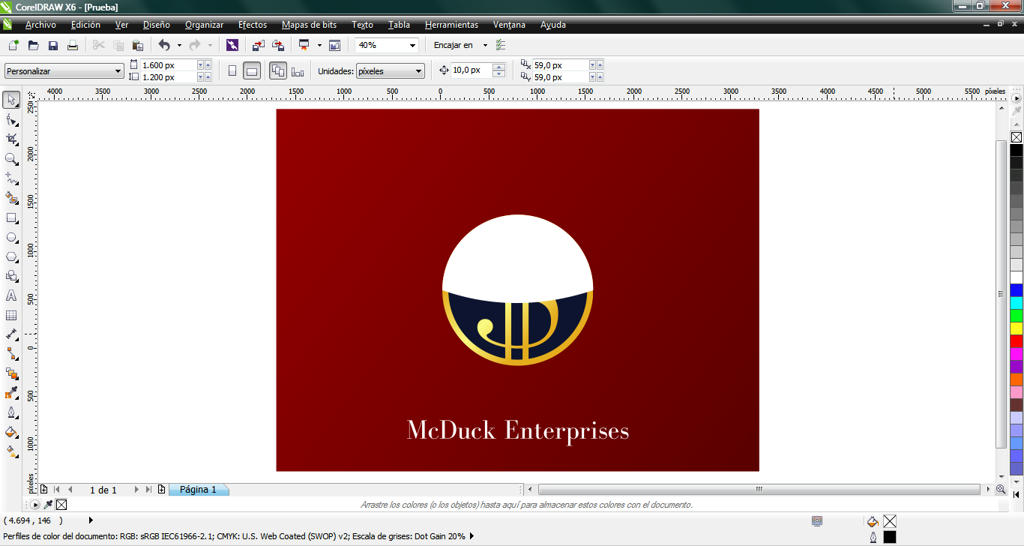This screenshot has width=1024, height=546.
Task: Pick the yellow palette swatch
Action: [x=1016, y=329]
